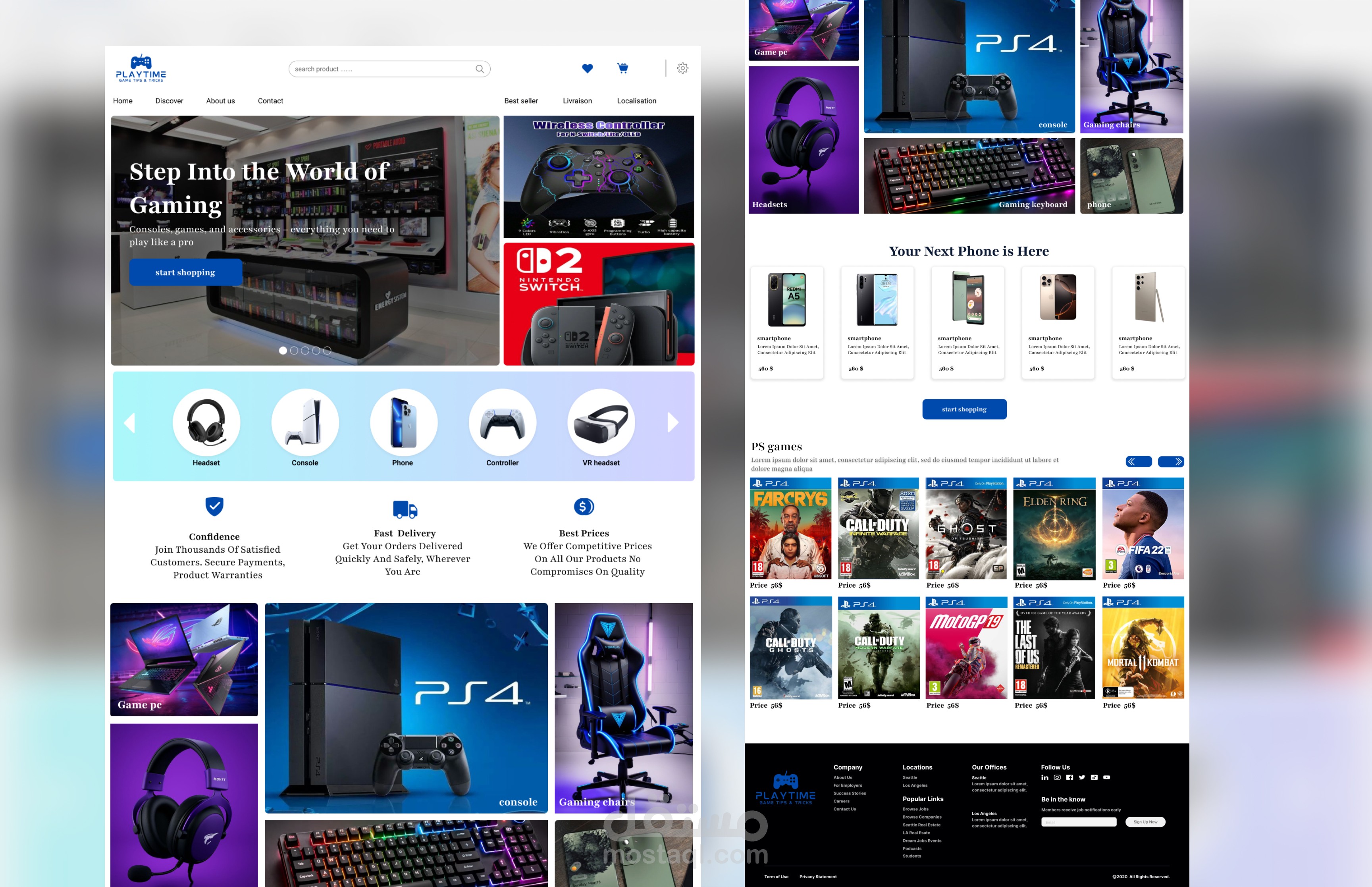Open the Nintendo Switch 2 promo banner
Screen dimensions: 1372x887
tap(599, 304)
